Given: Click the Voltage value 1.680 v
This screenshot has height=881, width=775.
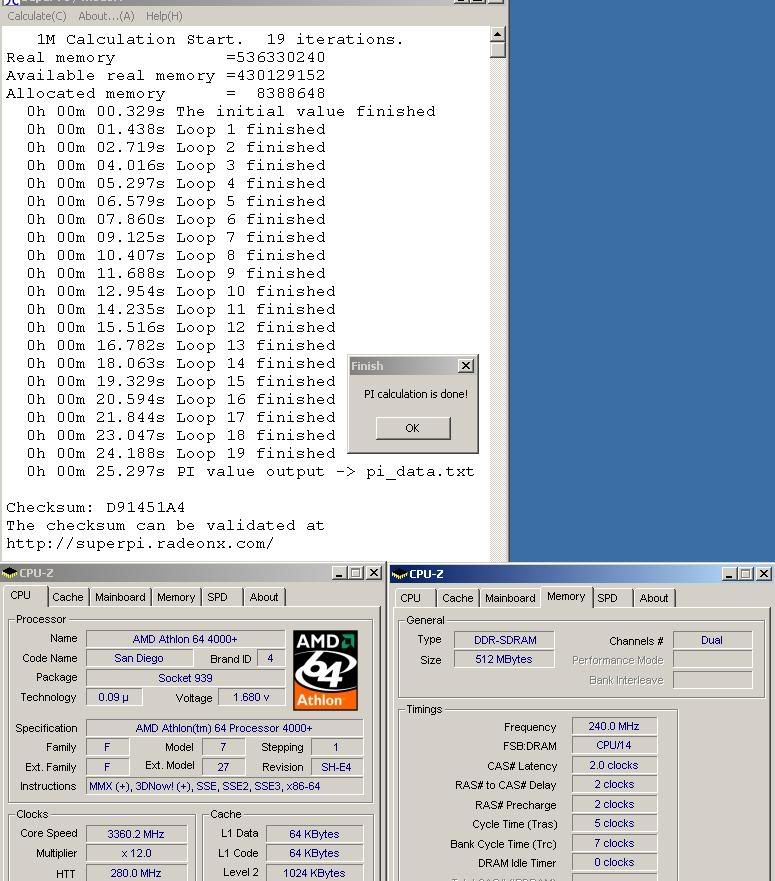Looking at the screenshot, I should (251, 697).
